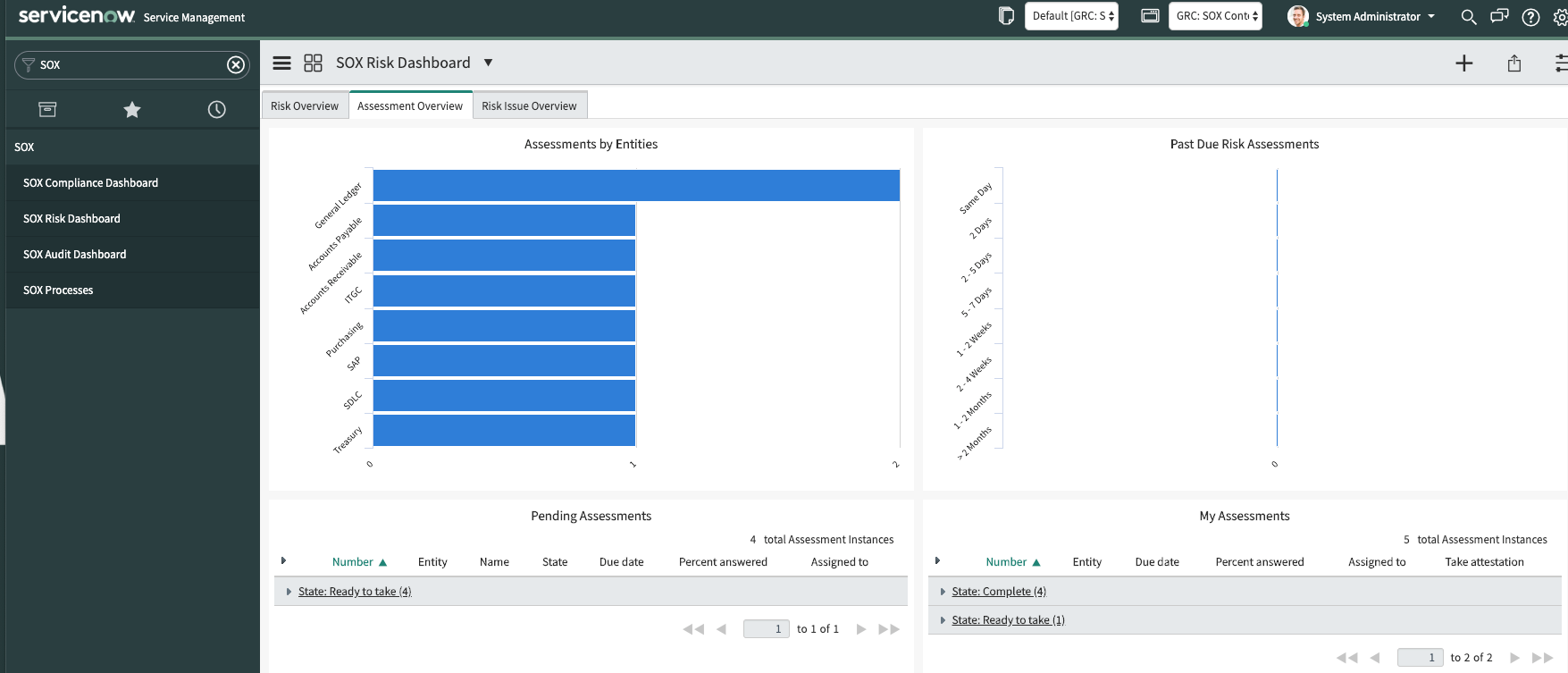Open global search magnifier icon

(x=1468, y=17)
